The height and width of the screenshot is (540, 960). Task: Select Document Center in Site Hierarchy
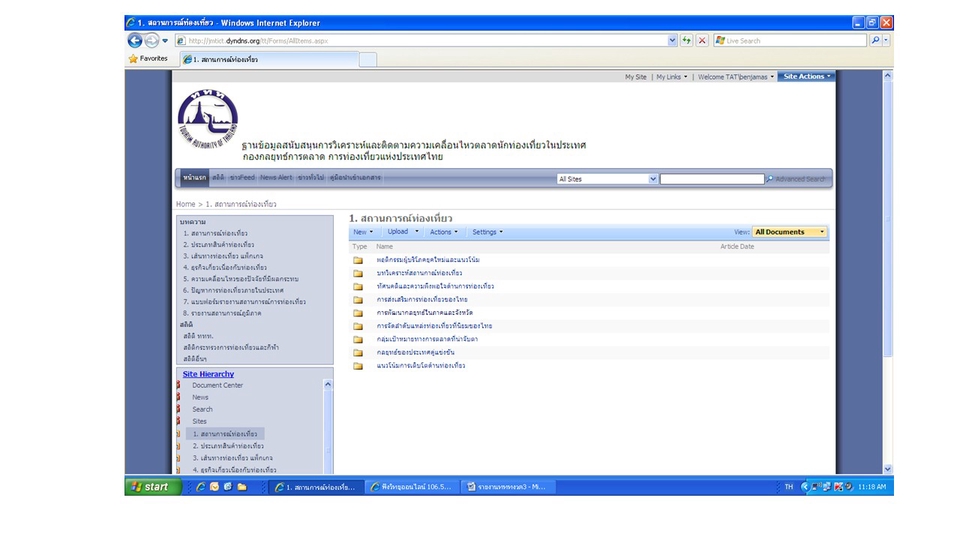click(x=217, y=385)
